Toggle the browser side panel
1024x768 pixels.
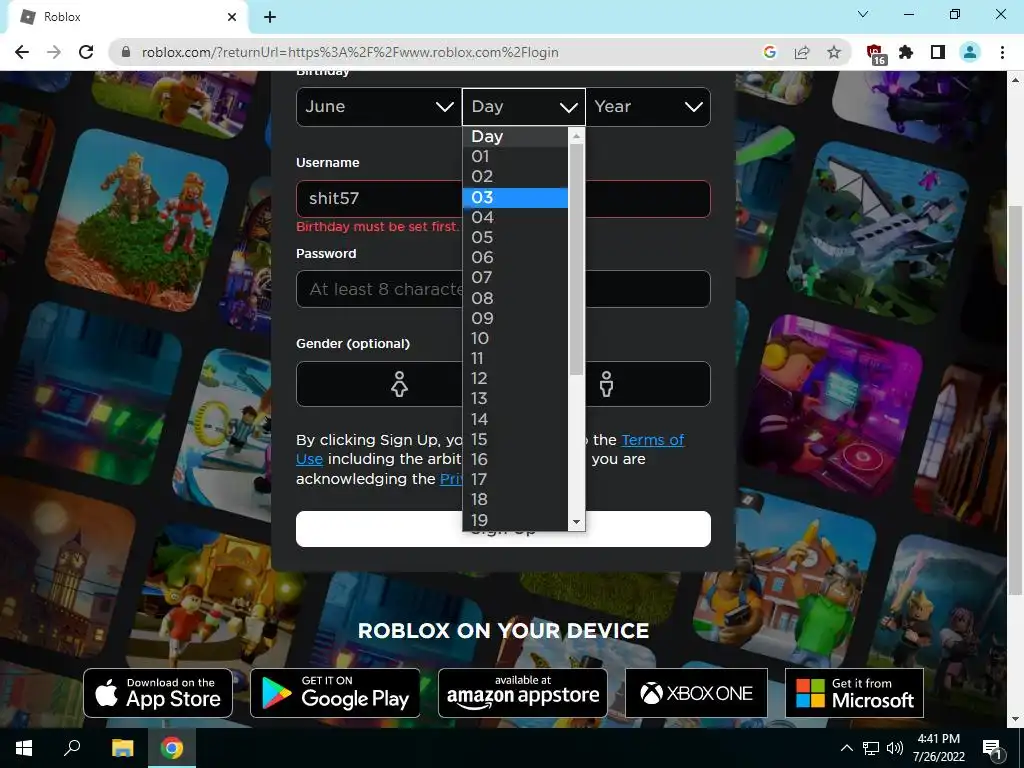938,52
